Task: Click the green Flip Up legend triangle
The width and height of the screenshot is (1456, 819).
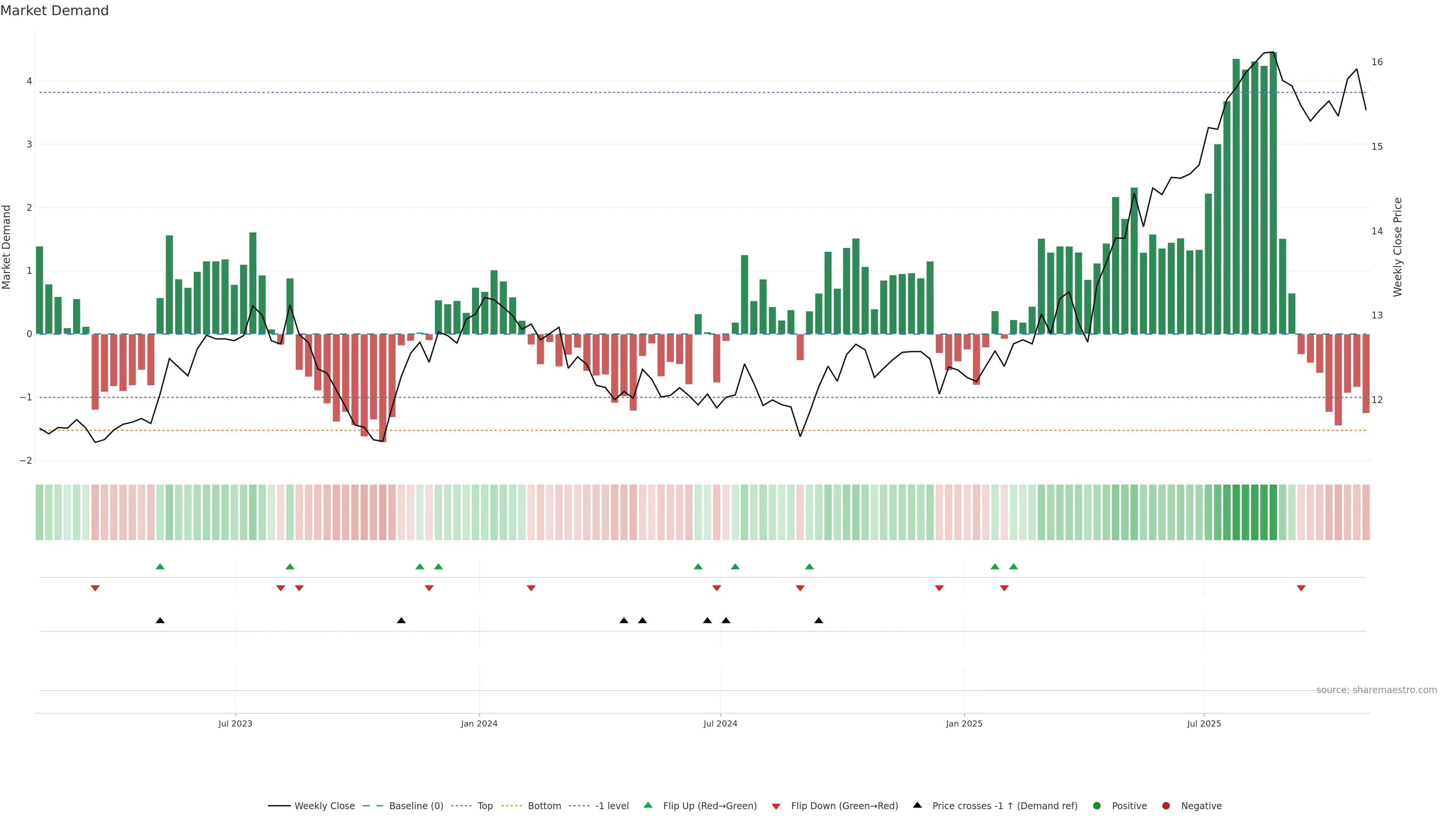Action: [648, 805]
